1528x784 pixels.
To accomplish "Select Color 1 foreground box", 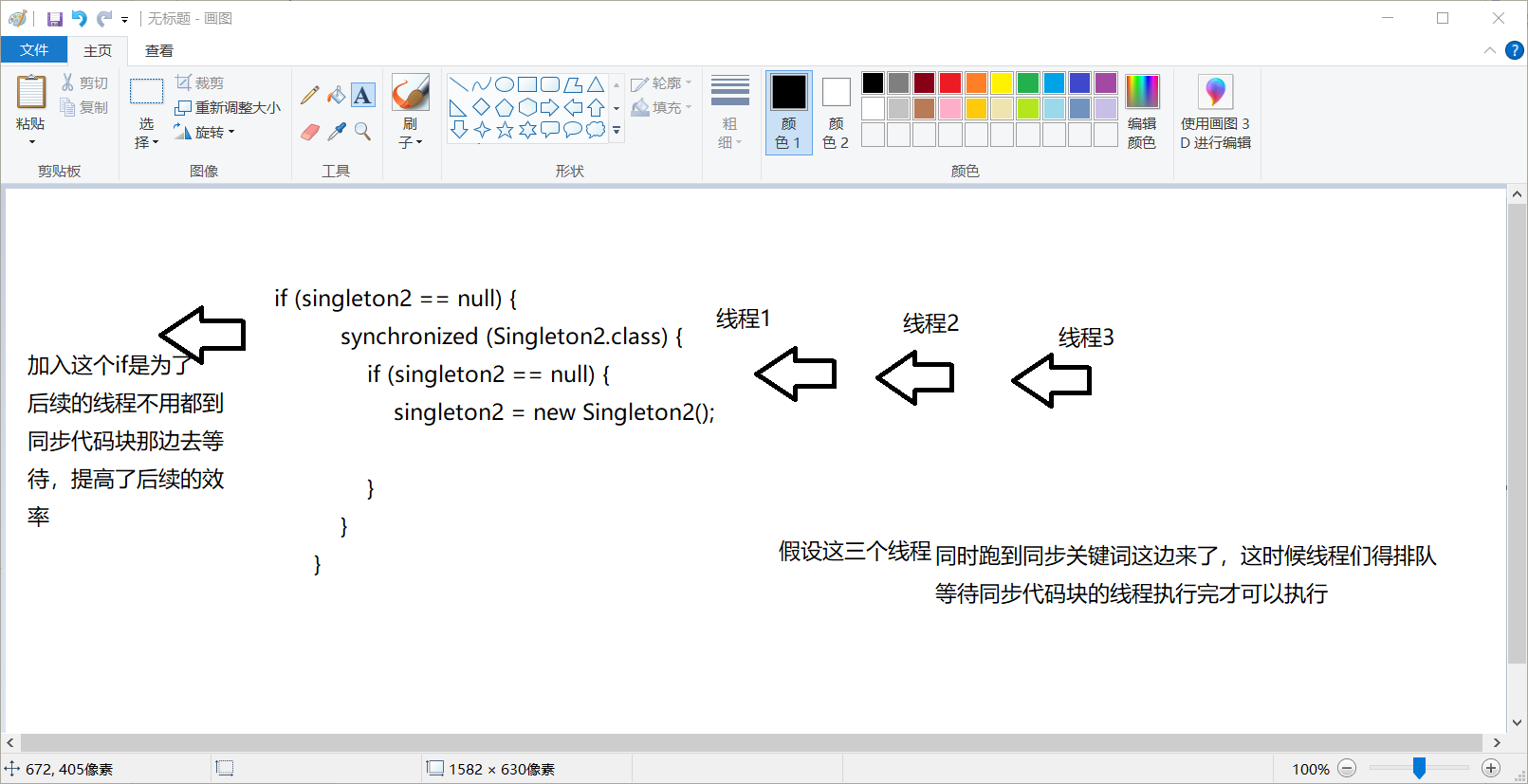I will click(x=788, y=112).
